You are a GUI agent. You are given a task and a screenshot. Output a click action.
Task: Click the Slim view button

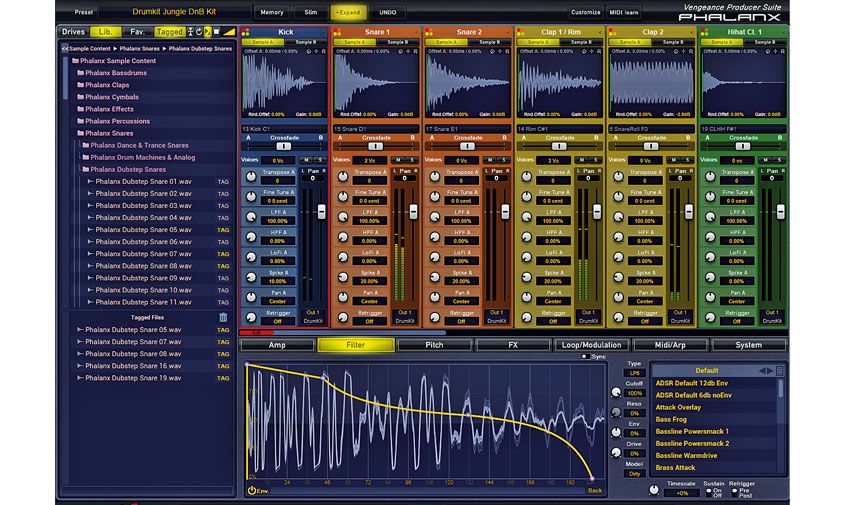(x=311, y=12)
